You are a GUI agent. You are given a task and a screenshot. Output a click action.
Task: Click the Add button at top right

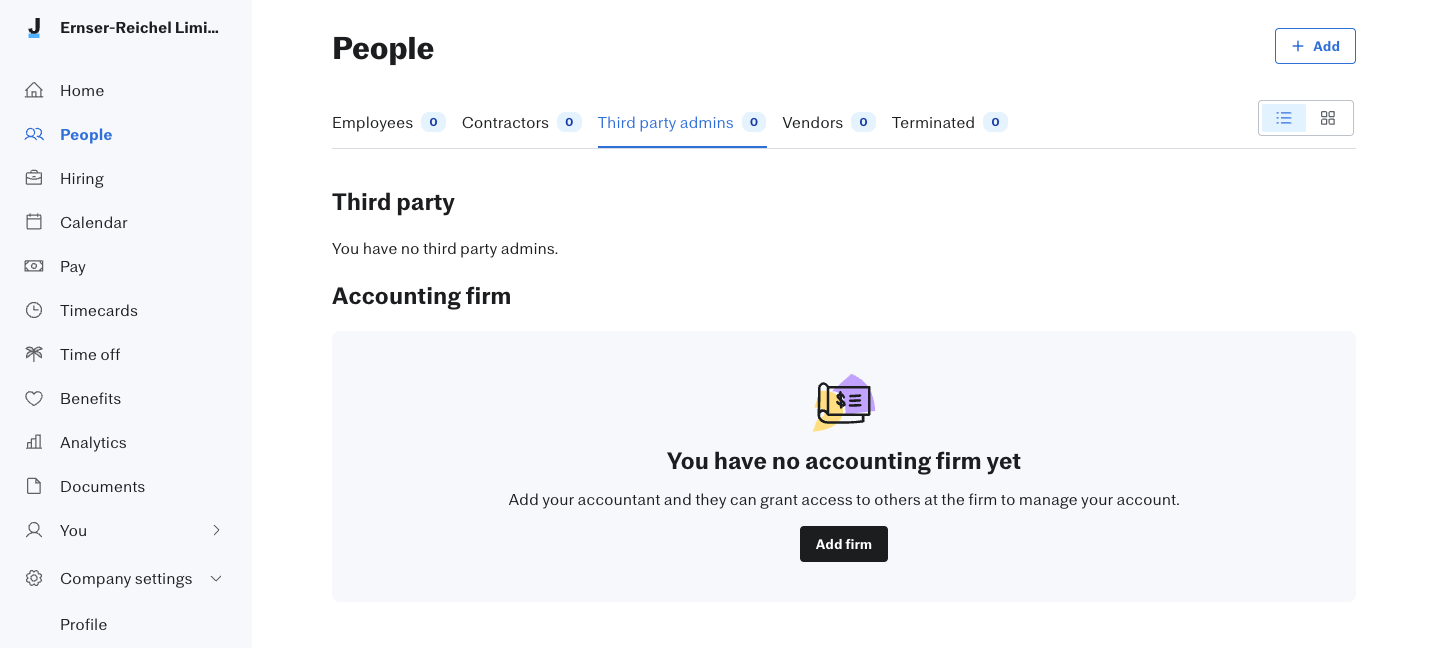click(1315, 46)
